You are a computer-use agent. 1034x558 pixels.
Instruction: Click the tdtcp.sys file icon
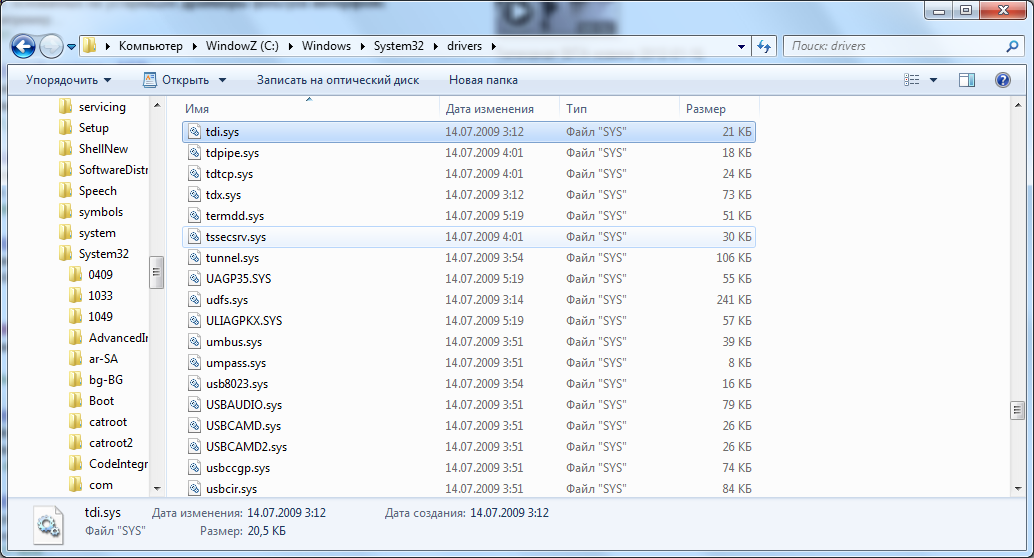tap(194, 173)
